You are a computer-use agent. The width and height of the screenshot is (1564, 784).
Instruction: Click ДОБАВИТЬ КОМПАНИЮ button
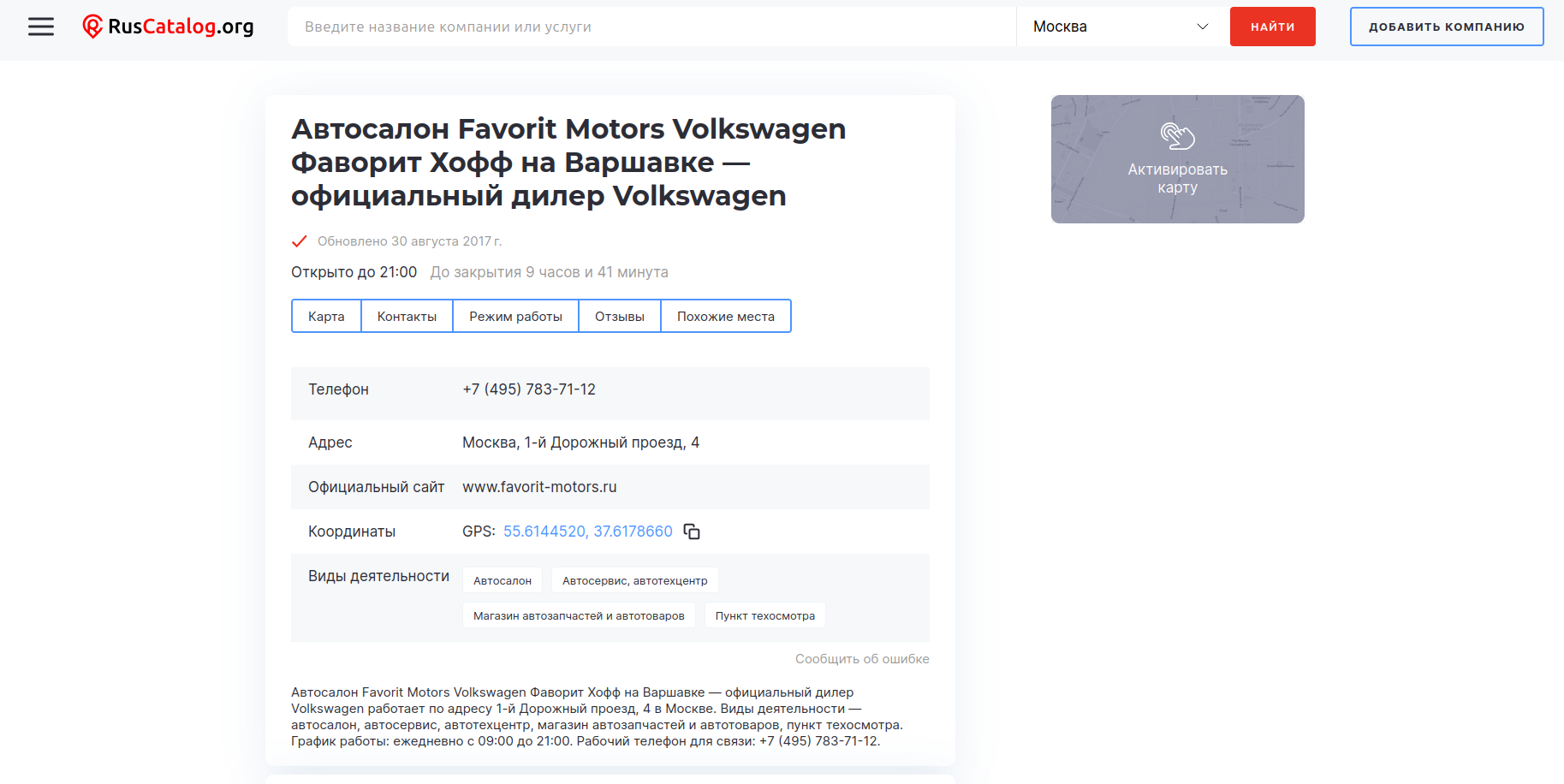(x=1446, y=27)
